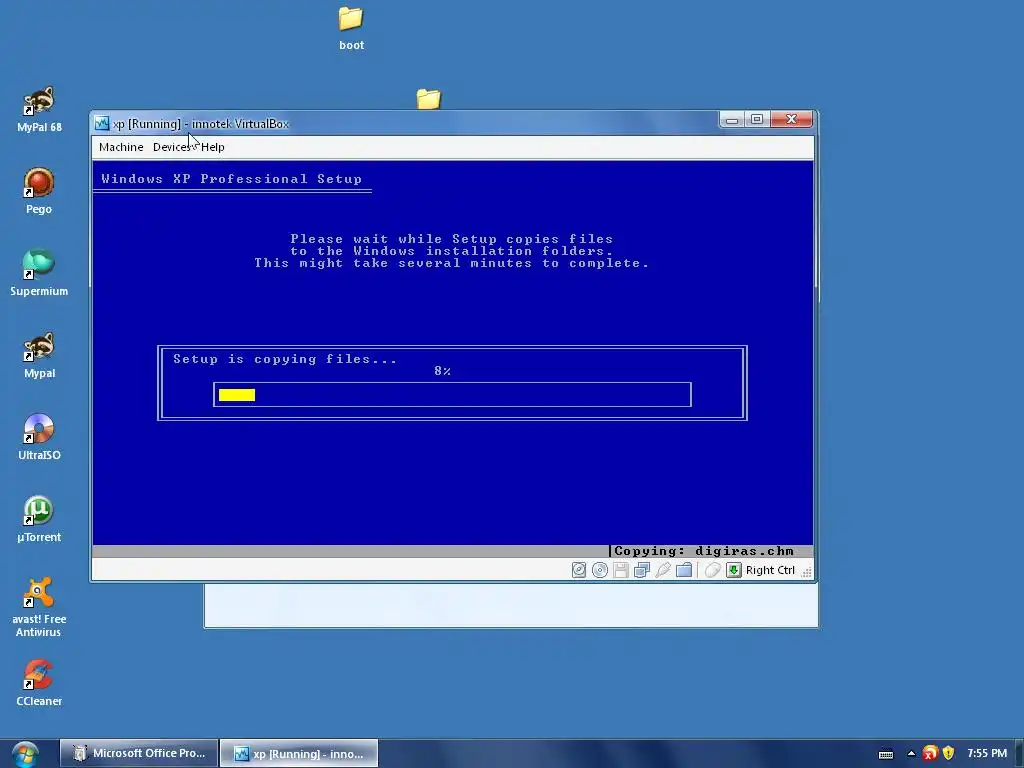Click the red X antivirus tray icon
1024x768 pixels.
(930, 754)
